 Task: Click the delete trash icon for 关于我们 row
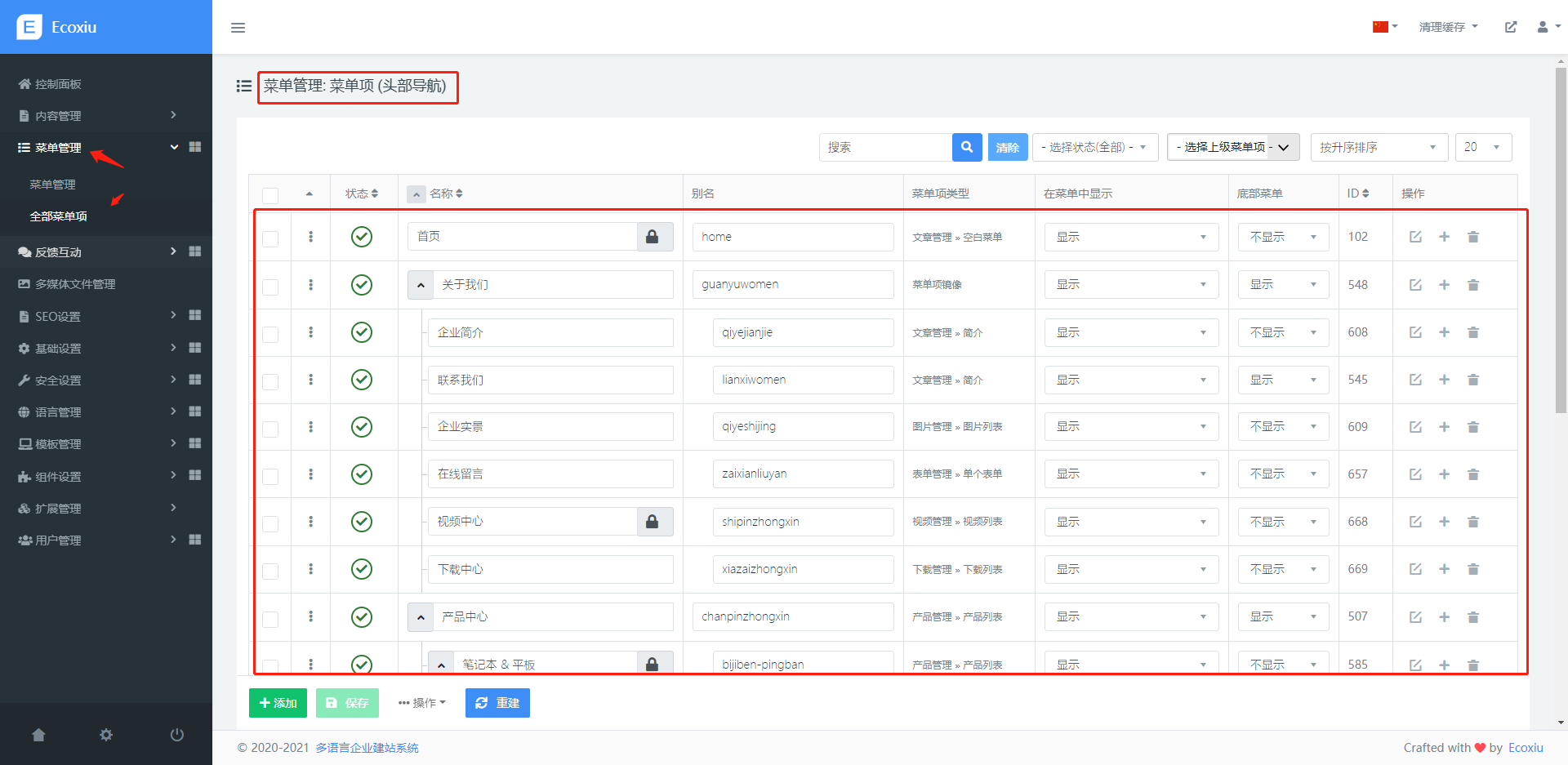pos(1472,285)
